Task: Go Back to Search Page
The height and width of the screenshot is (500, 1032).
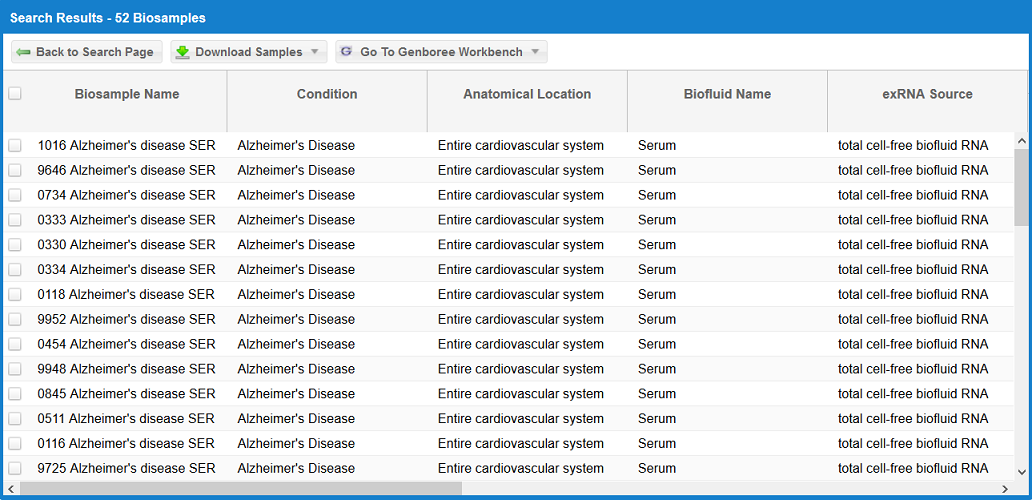Action: coord(87,52)
